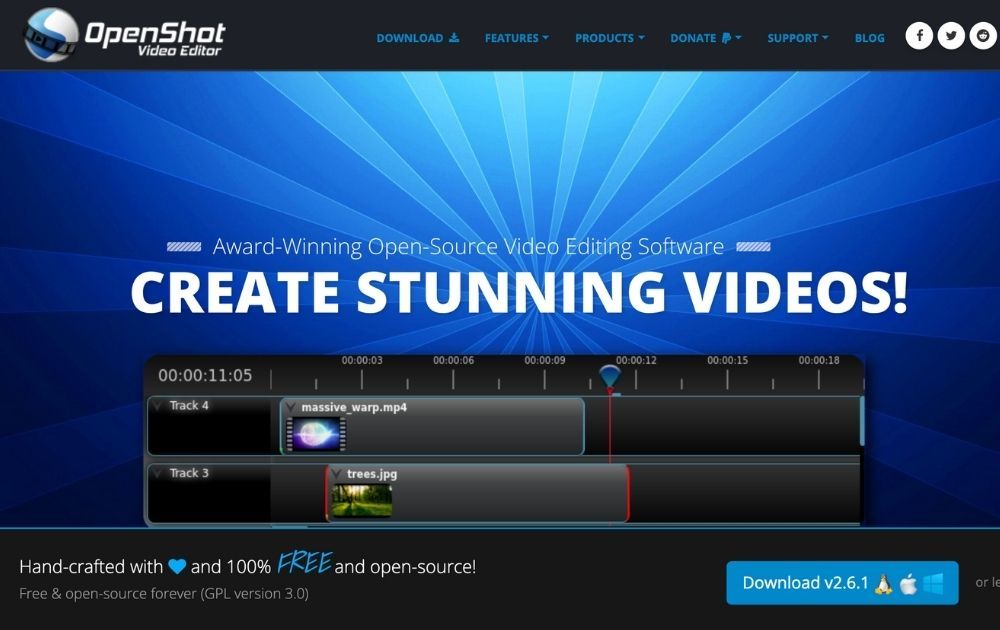1000x630 pixels.
Task: Click the Windows icon in download button
Action: tap(933, 583)
